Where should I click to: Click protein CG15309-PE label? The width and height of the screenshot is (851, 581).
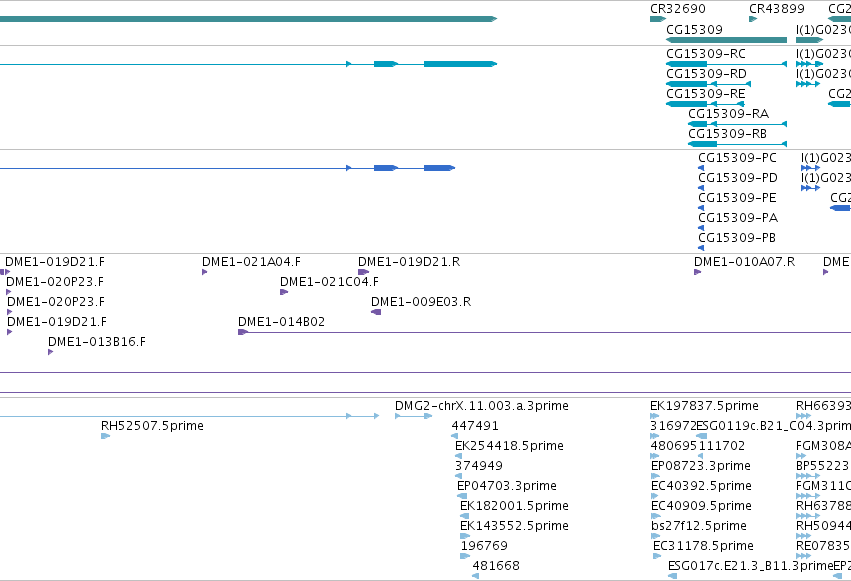pyautogui.click(x=737, y=198)
